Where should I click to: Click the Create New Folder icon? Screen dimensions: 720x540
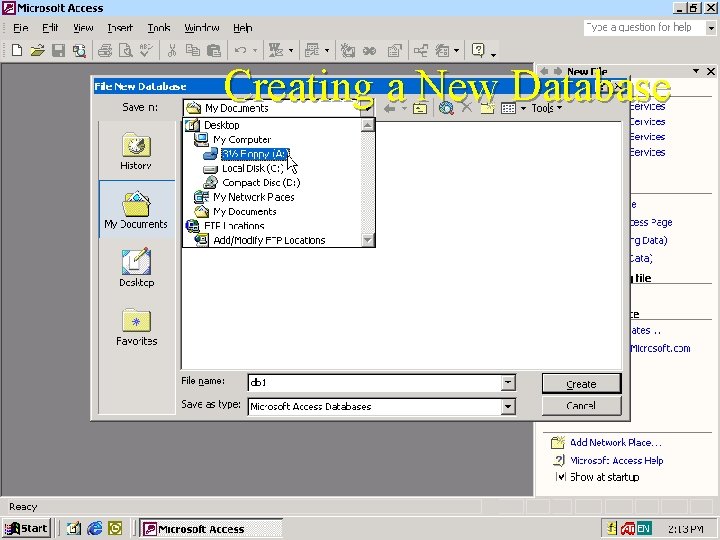(x=487, y=108)
